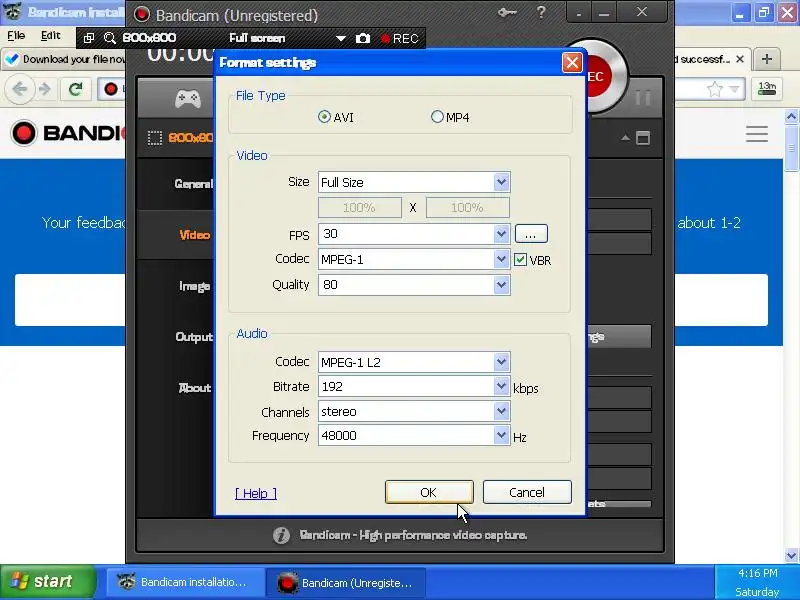The height and width of the screenshot is (600, 800).
Task: Click the browser back arrow
Action: click(x=20, y=89)
